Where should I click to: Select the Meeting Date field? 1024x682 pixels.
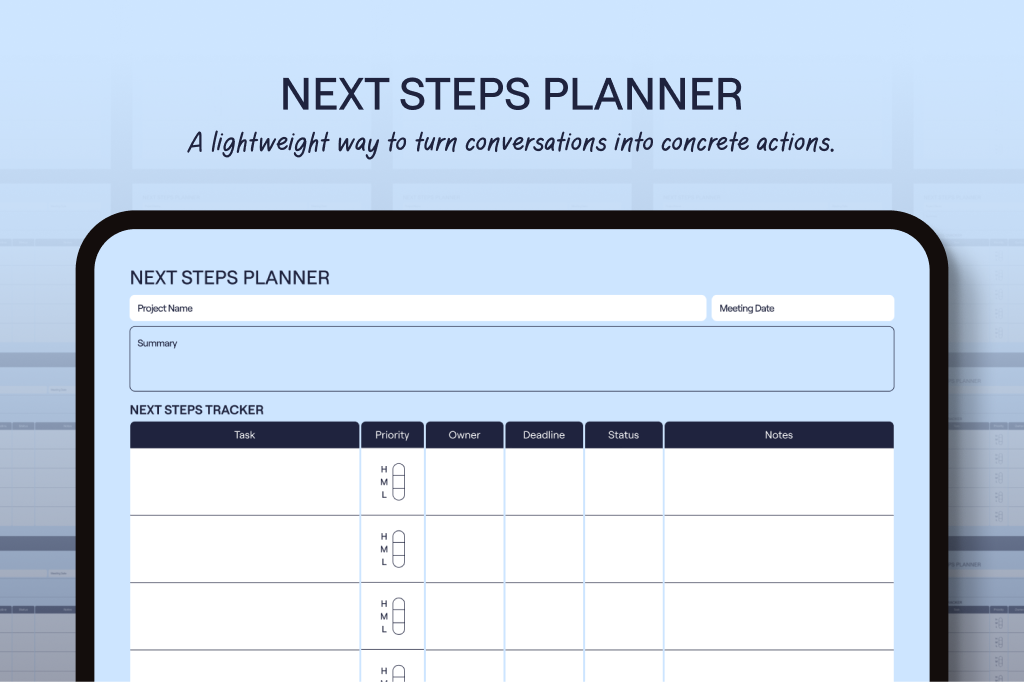802,308
